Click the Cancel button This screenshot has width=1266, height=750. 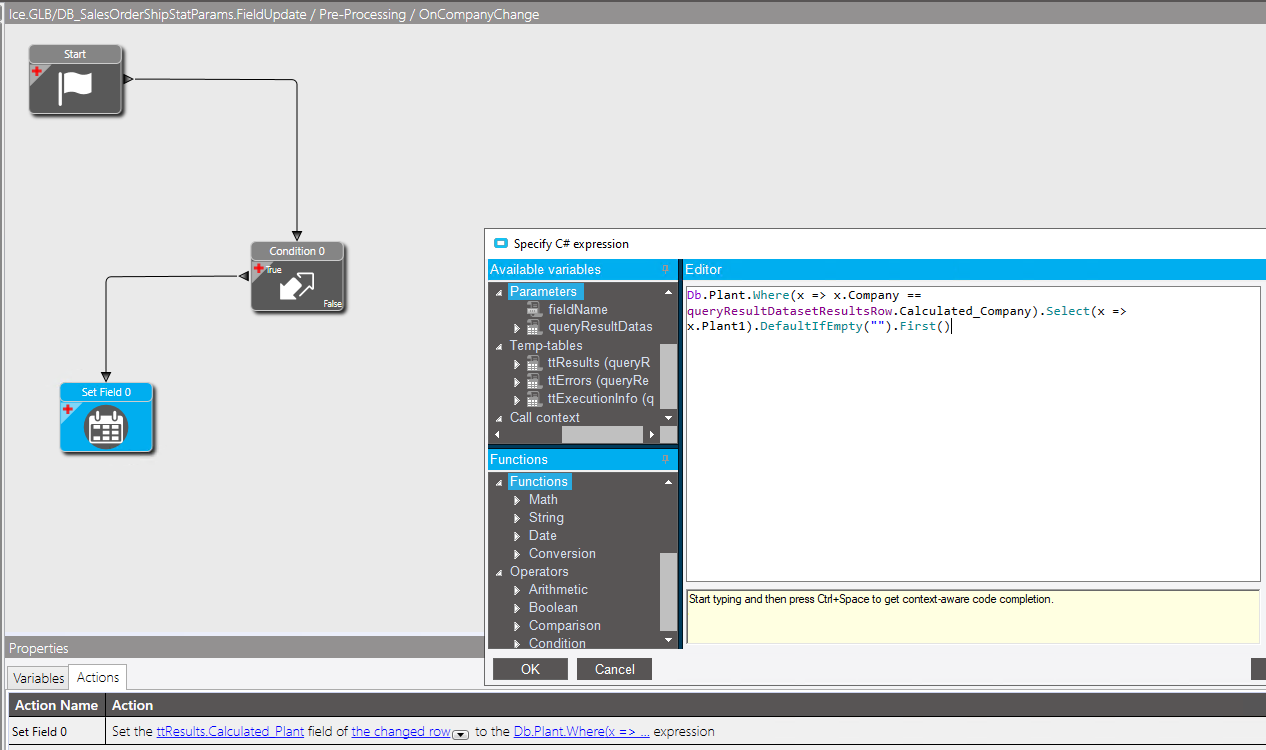[x=614, y=669]
